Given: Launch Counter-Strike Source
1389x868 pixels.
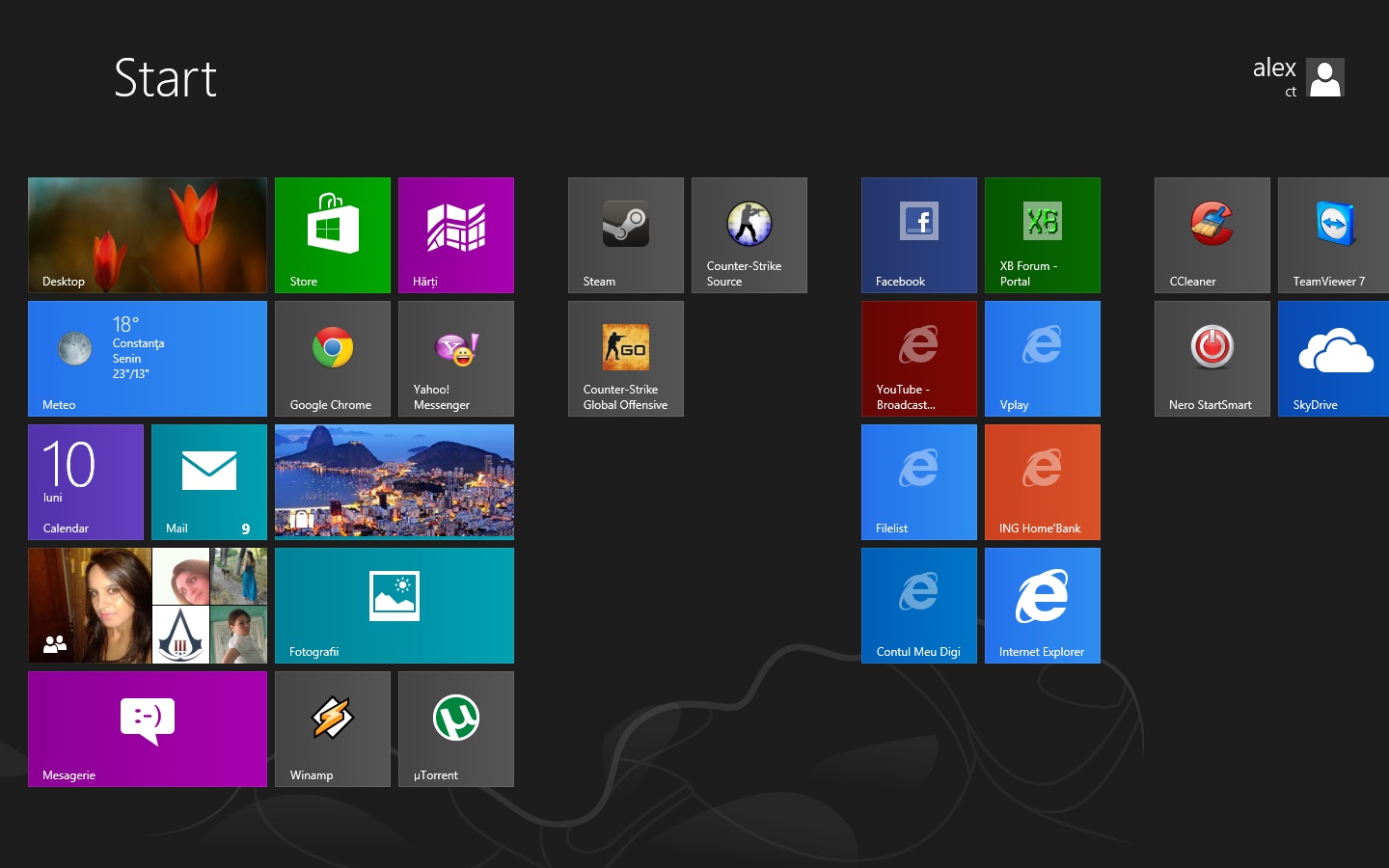Looking at the screenshot, I should [749, 235].
